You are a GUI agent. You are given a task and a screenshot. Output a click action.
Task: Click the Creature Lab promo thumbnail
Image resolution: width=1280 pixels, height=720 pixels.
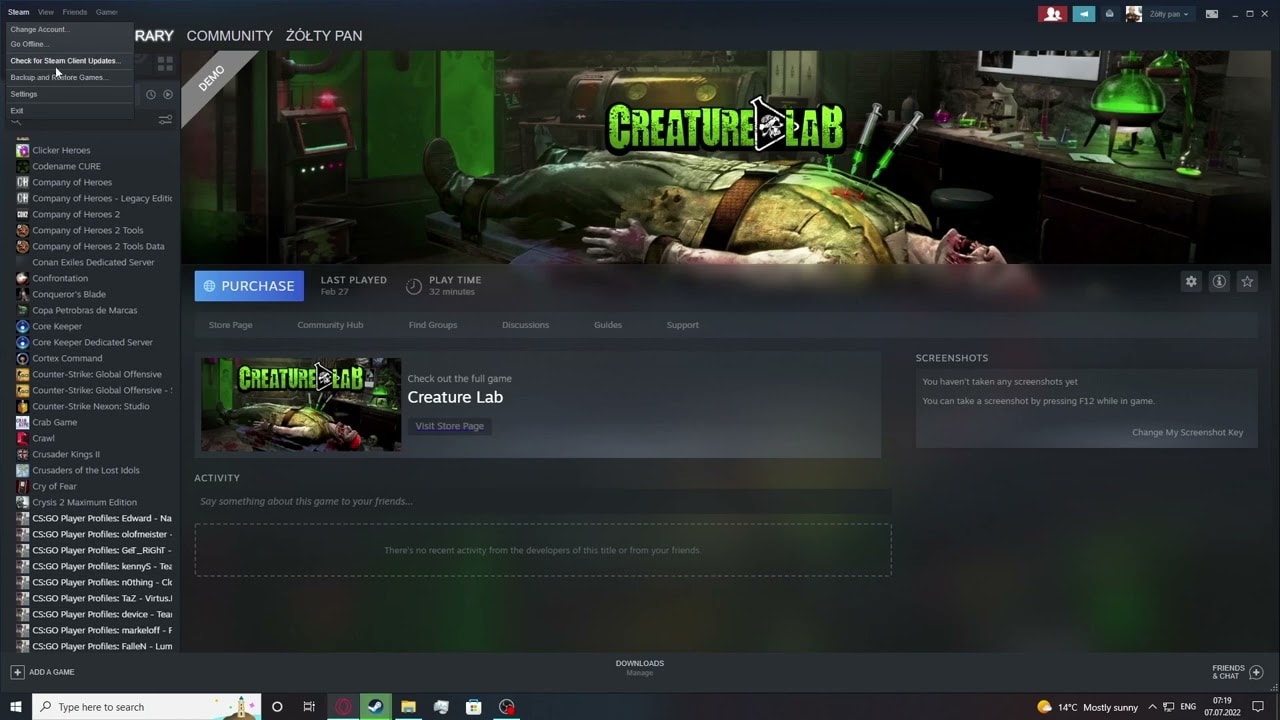coord(301,405)
